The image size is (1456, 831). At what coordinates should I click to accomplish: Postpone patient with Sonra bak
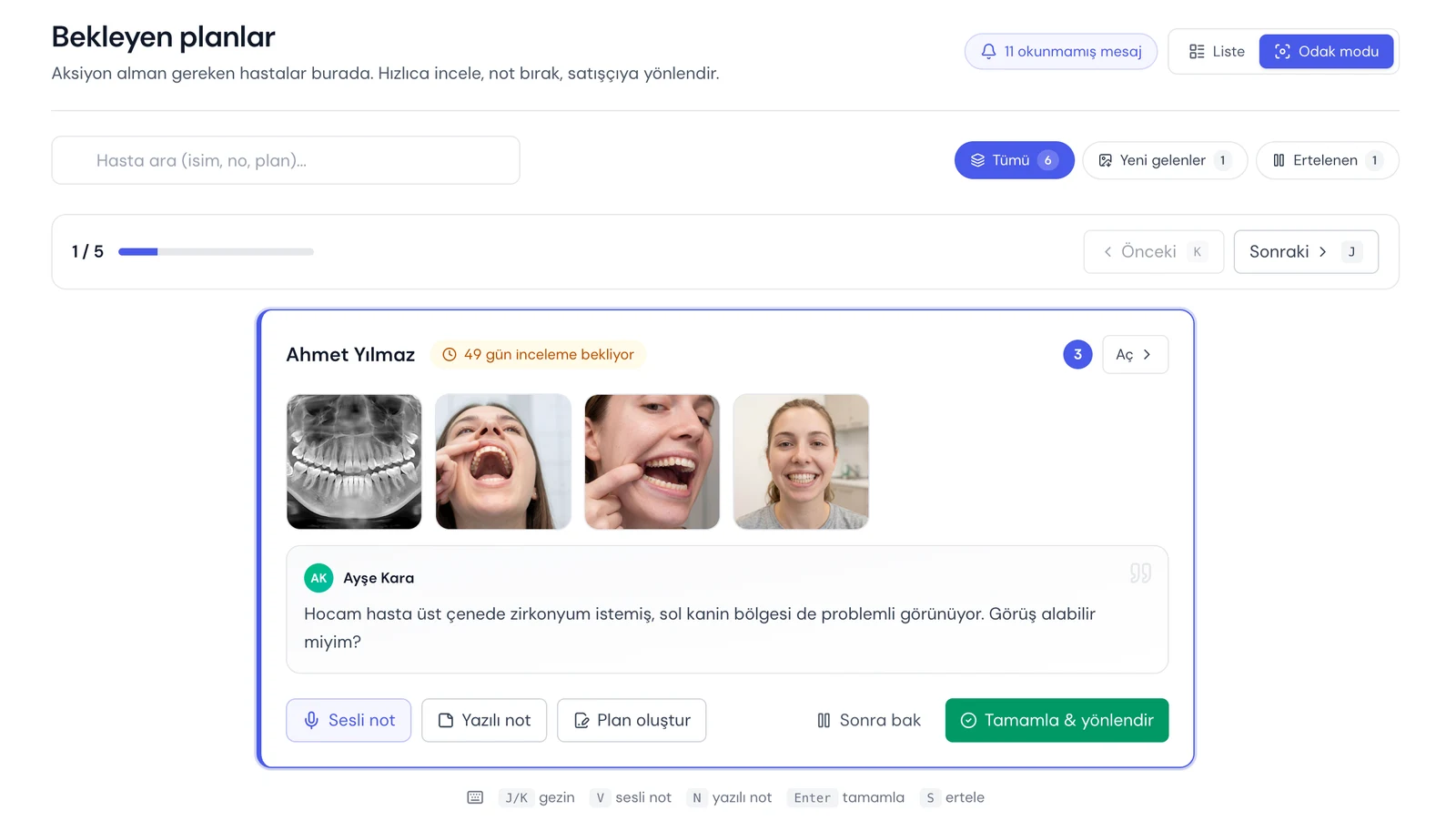pos(869,720)
